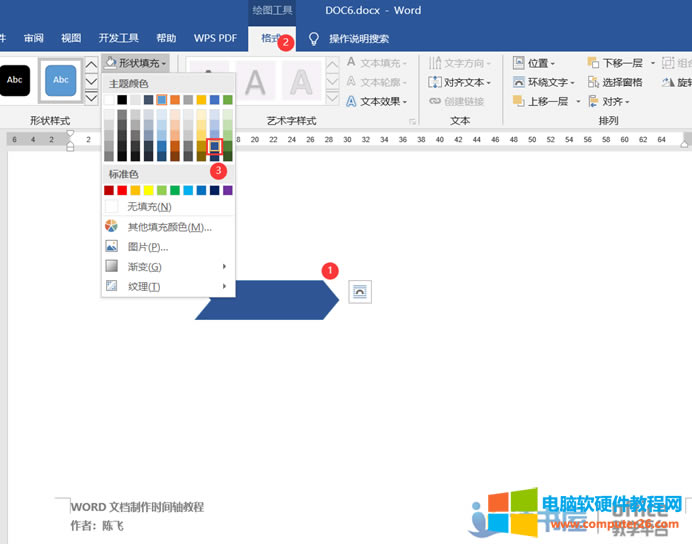Image resolution: width=692 pixels, height=544 pixels.
Task: Open 其他填充颜色 more fill colors
Action: [x=168, y=227]
